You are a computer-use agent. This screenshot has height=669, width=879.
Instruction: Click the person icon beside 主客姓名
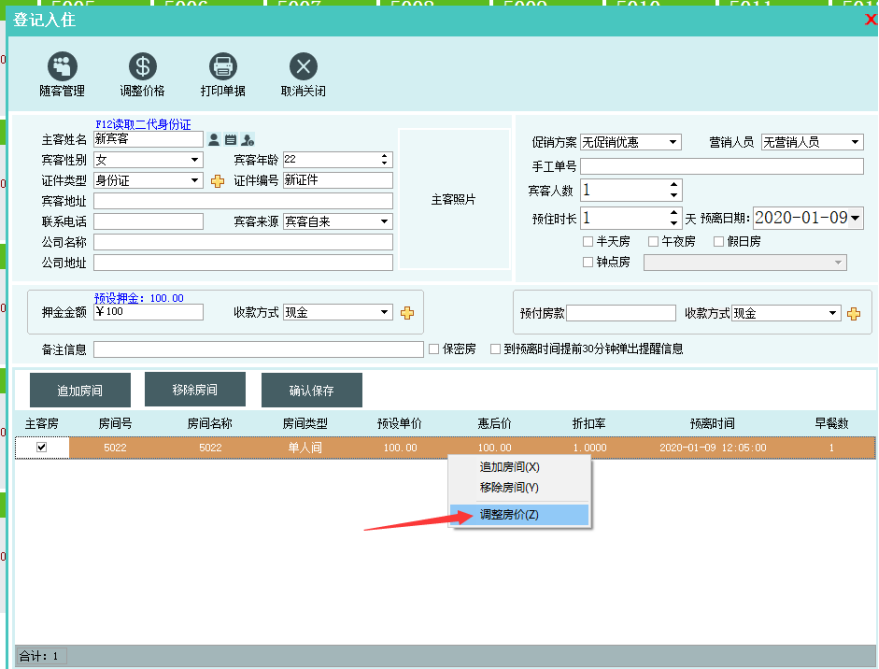pos(214,140)
